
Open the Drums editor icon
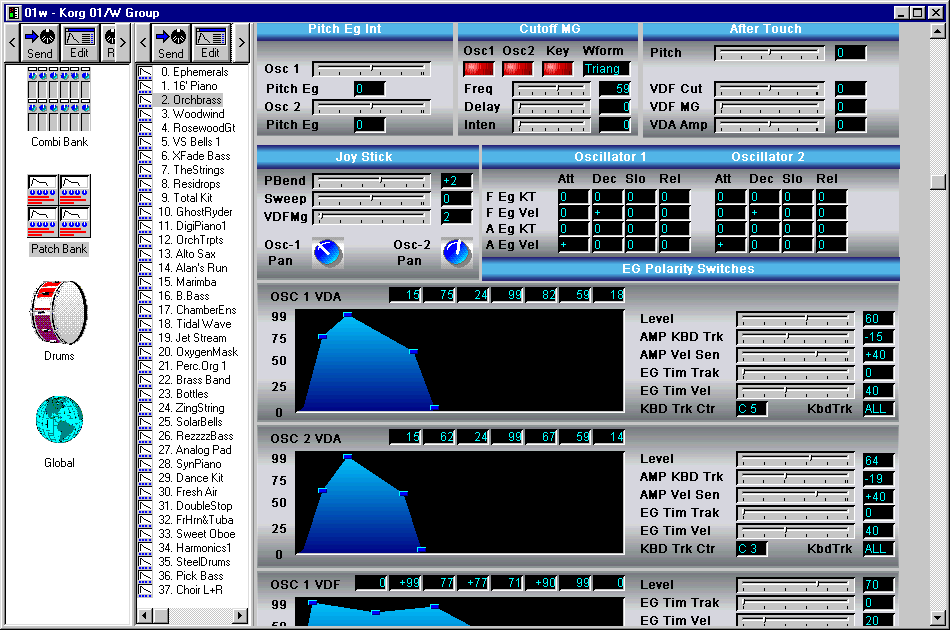pyautogui.click(x=59, y=312)
